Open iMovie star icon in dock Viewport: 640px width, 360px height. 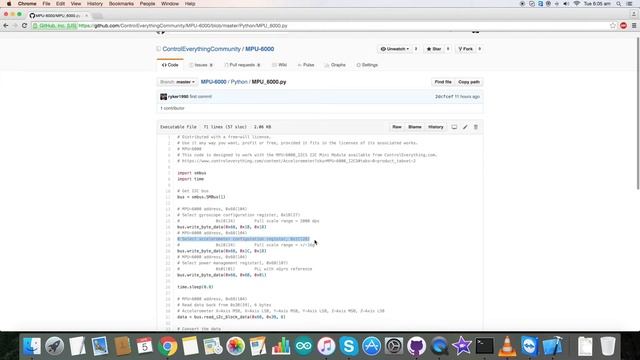tap(462, 346)
